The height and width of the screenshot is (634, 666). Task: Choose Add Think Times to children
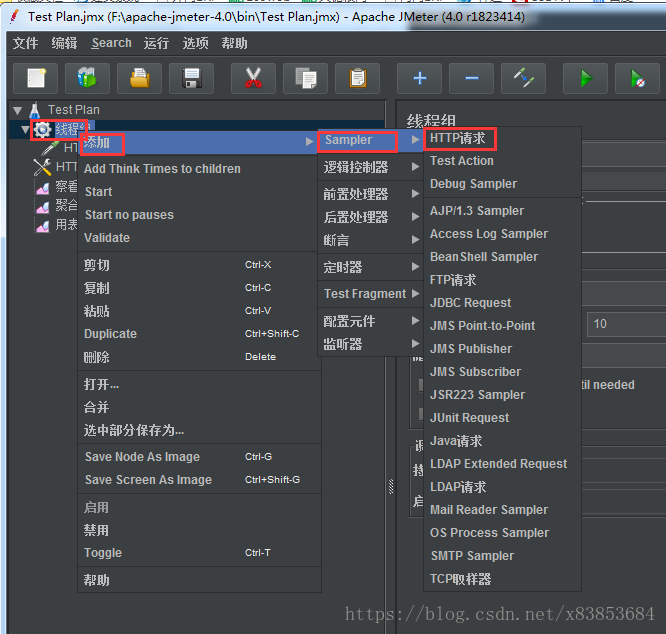[x=198, y=169]
